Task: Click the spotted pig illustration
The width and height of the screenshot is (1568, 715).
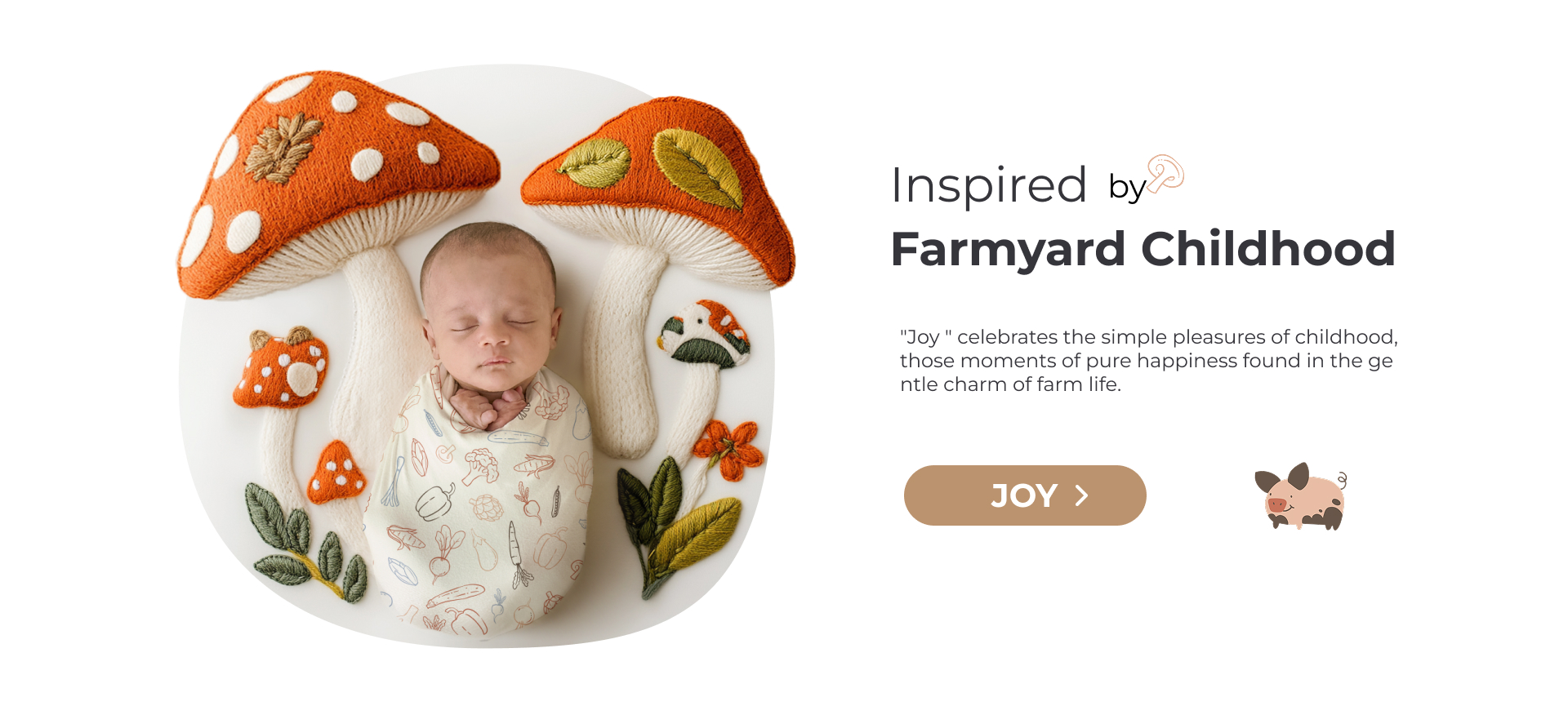Action: click(1301, 497)
